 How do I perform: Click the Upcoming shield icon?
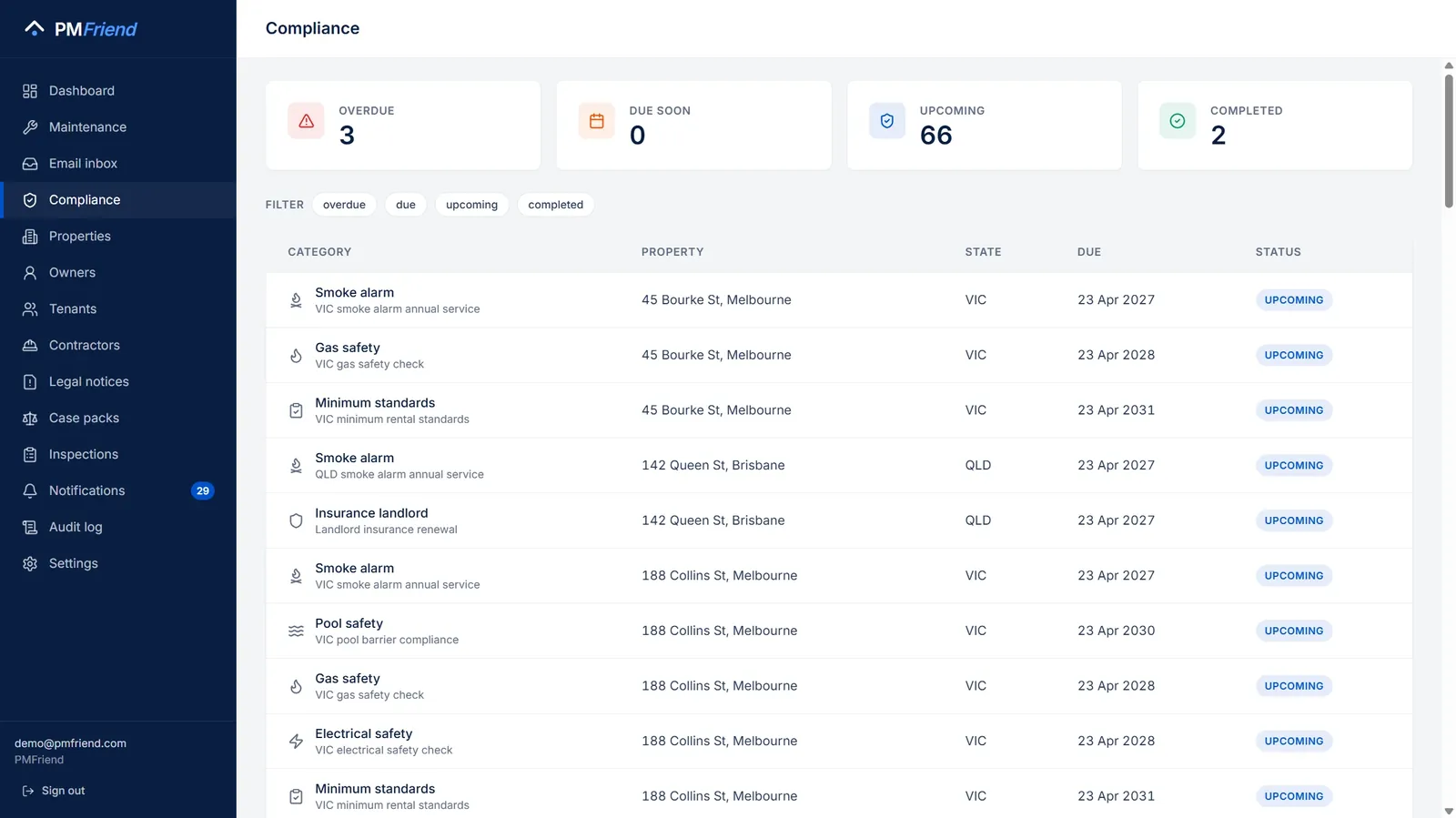pos(887,121)
